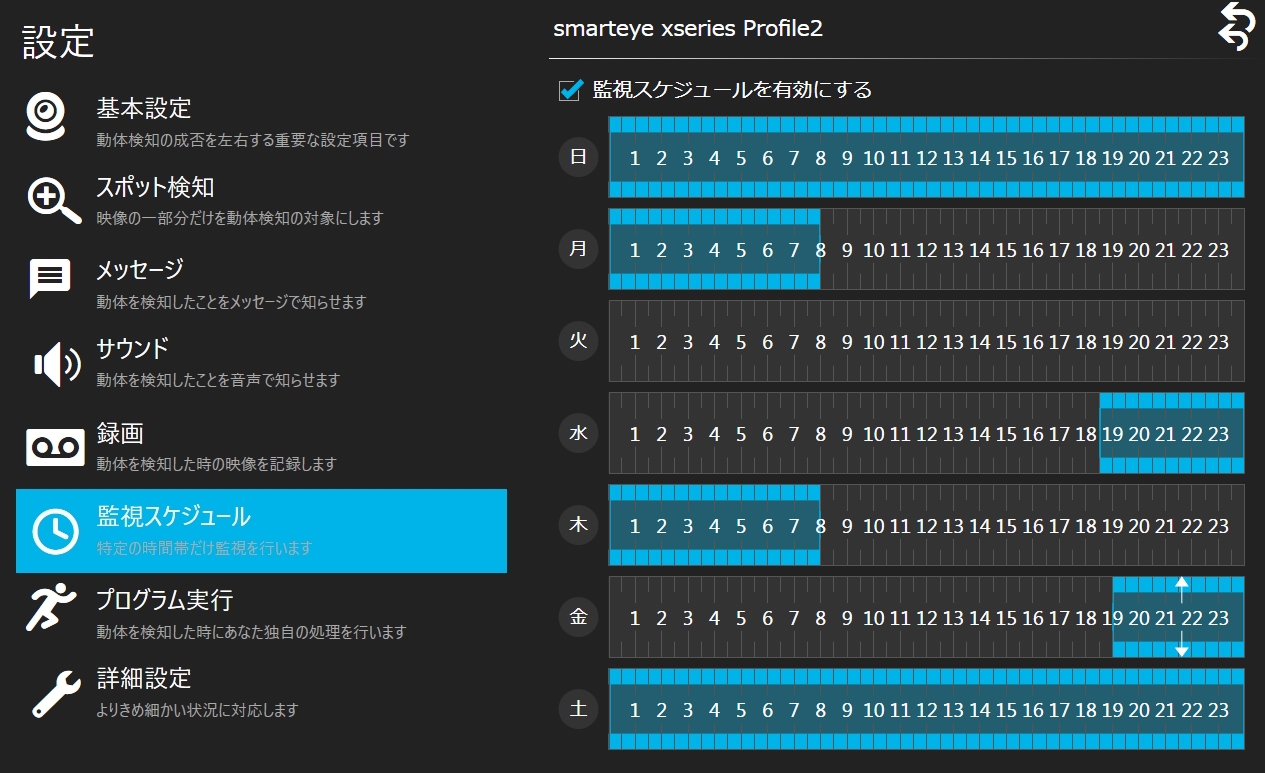Toggle the 土 (Saturday) day button

(578, 709)
